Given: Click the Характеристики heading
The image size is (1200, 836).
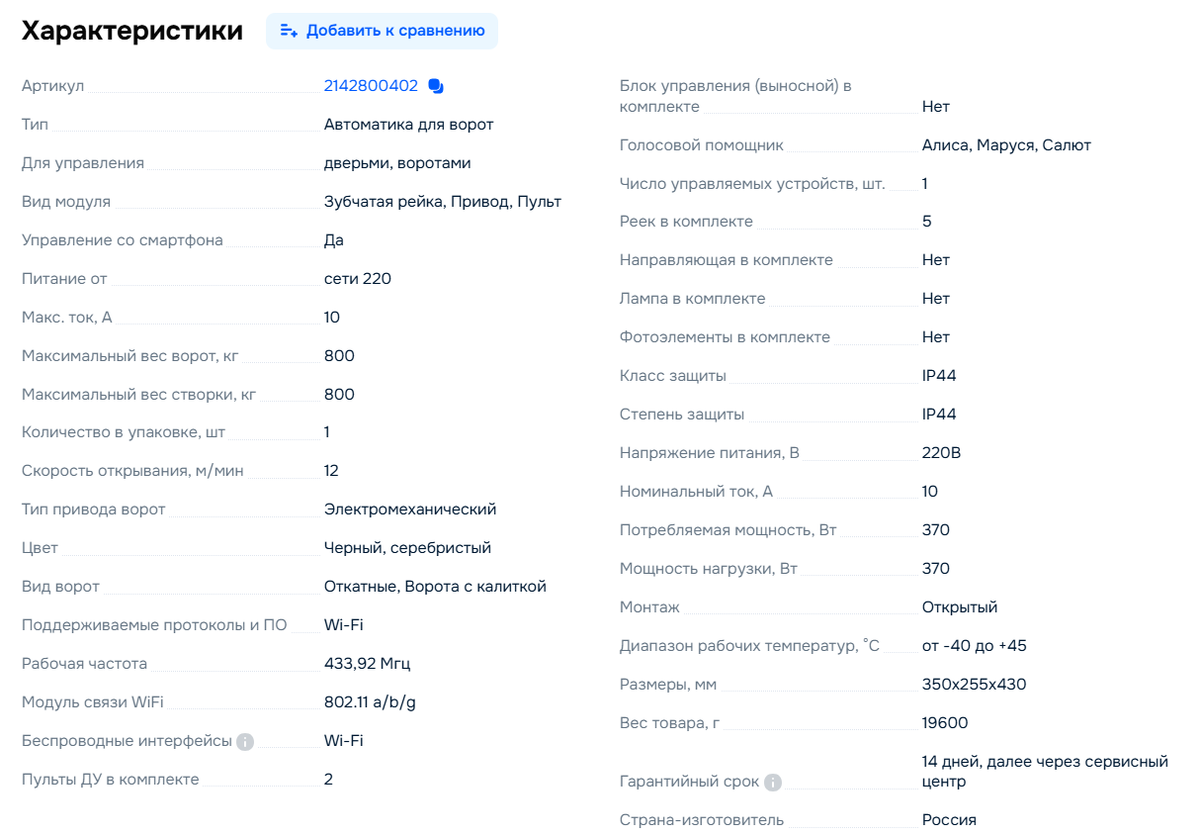Looking at the screenshot, I should click(131, 31).
